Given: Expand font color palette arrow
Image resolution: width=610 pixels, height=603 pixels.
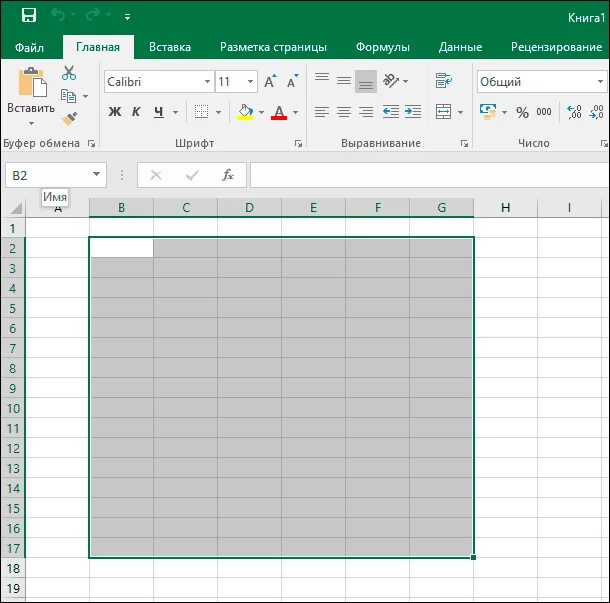Looking at the screenshot, I should coord(295,112).
